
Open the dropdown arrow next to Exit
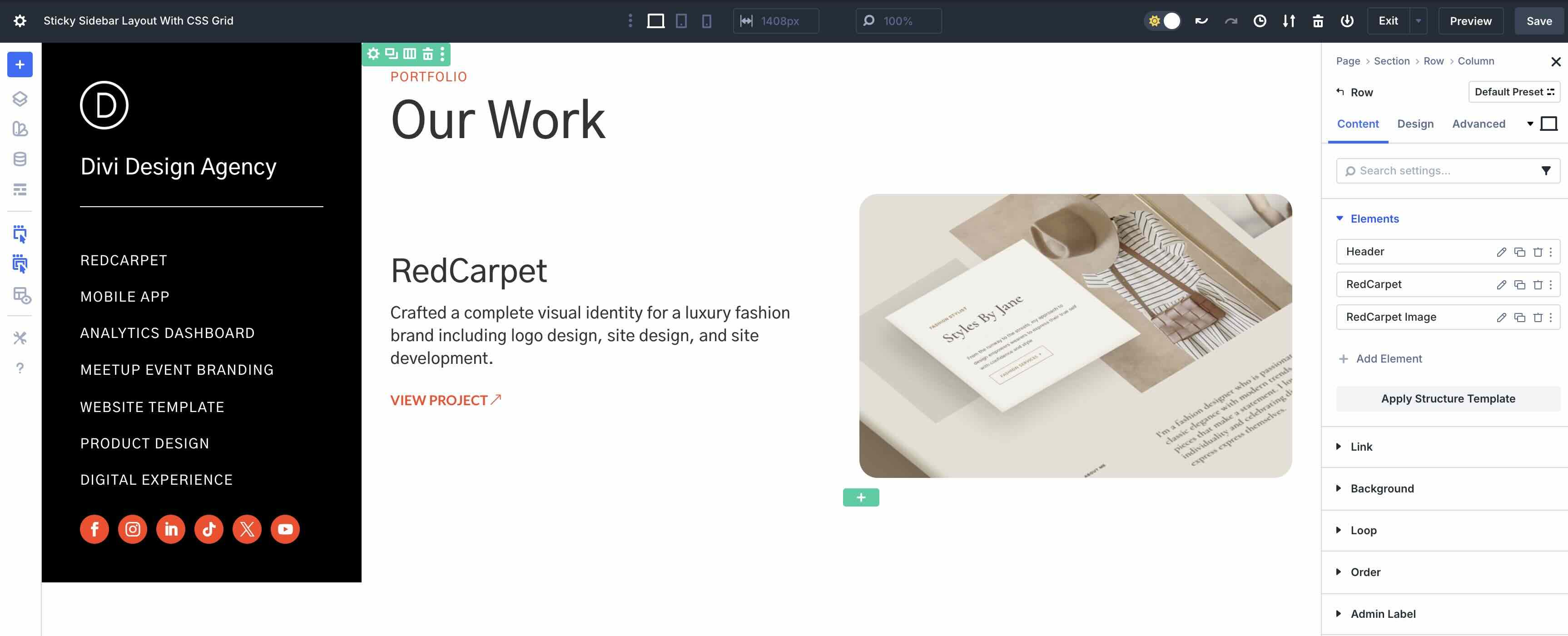pyautogui.click(x=1419, y=20)
